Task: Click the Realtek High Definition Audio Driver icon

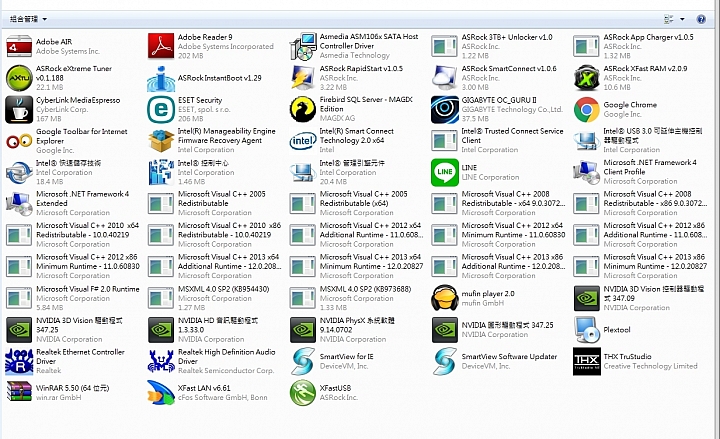Action: pyautogui.click(x=161, y=361)
